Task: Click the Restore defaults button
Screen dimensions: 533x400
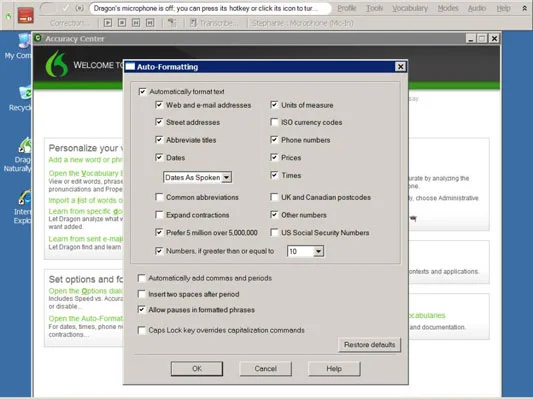Action: click(x=369, y=345)
